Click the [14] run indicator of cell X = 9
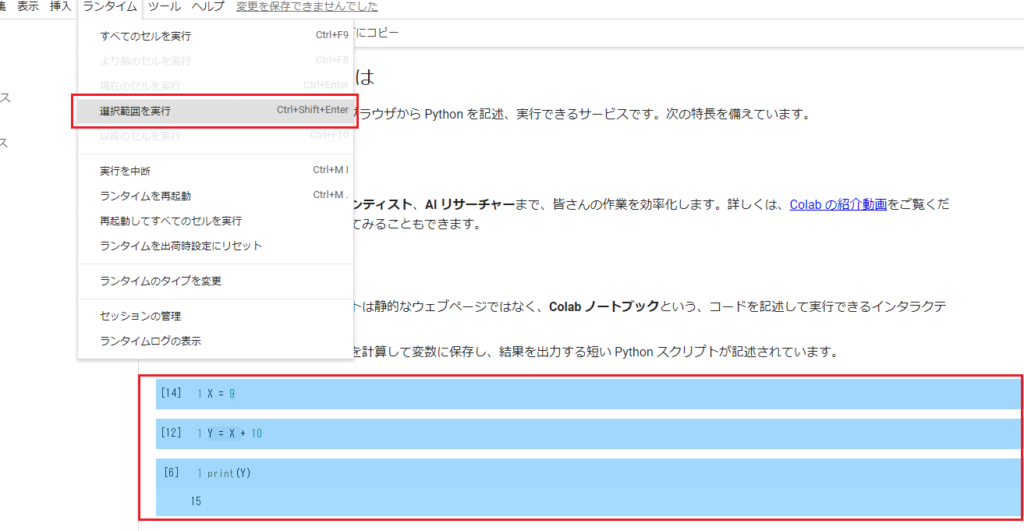This screenshot has width=1024, height=531. click(x=171, y=393)
